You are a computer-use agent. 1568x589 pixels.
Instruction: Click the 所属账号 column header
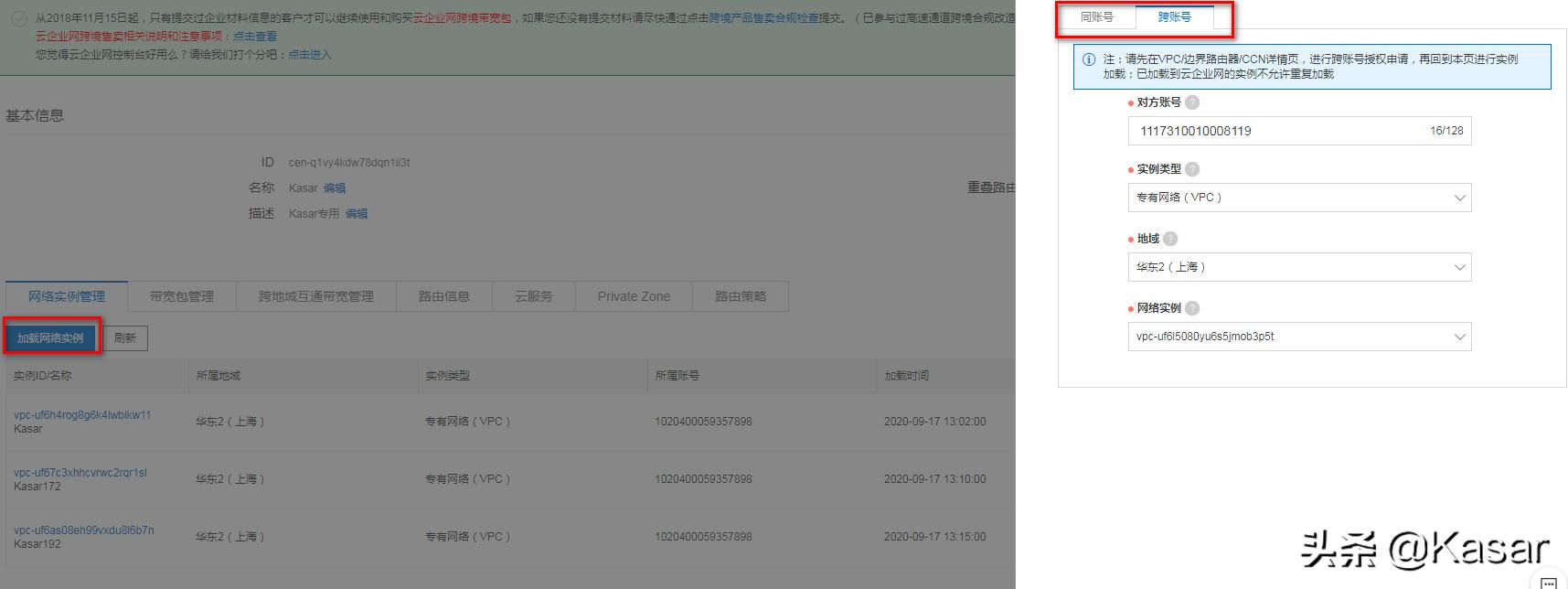[x=677, y=376]
